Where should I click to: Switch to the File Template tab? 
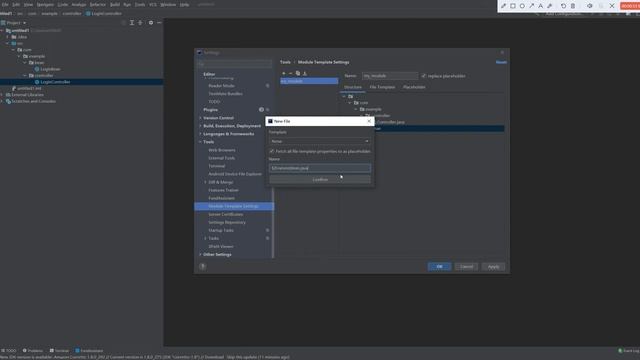pos(382,87)
